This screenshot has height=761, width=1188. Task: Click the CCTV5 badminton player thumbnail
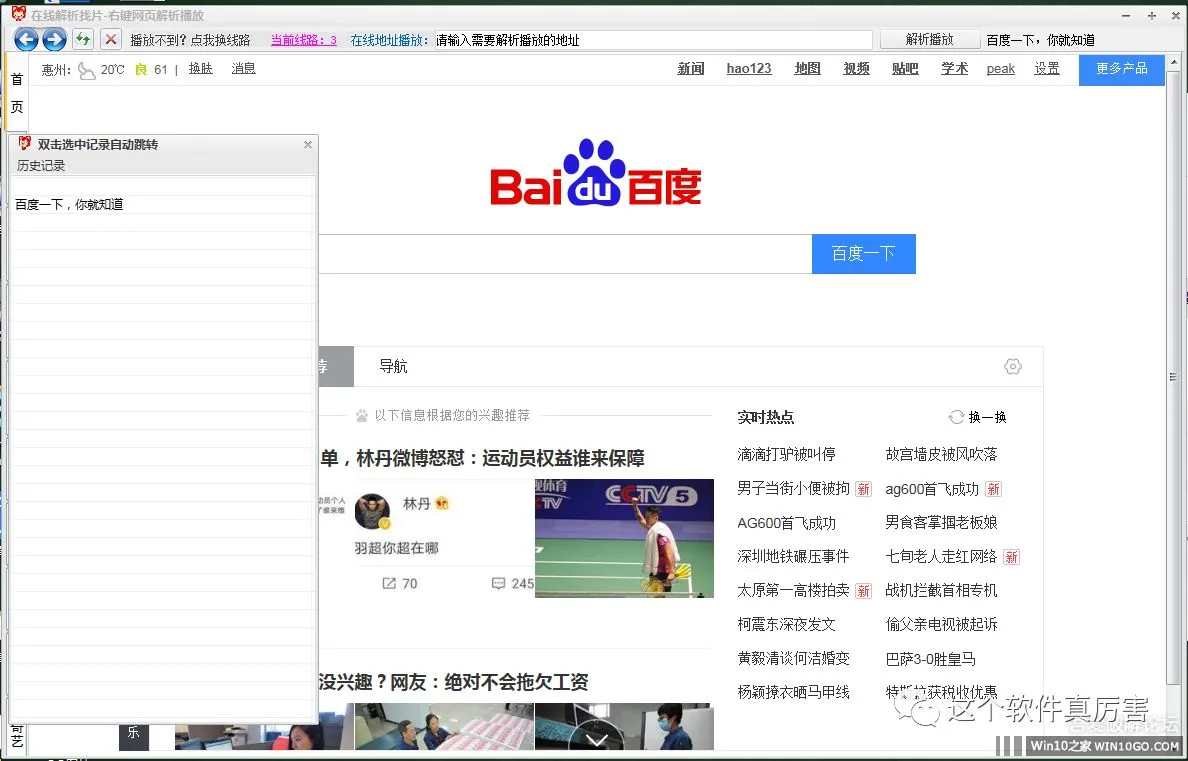click(x=624, y=538)
